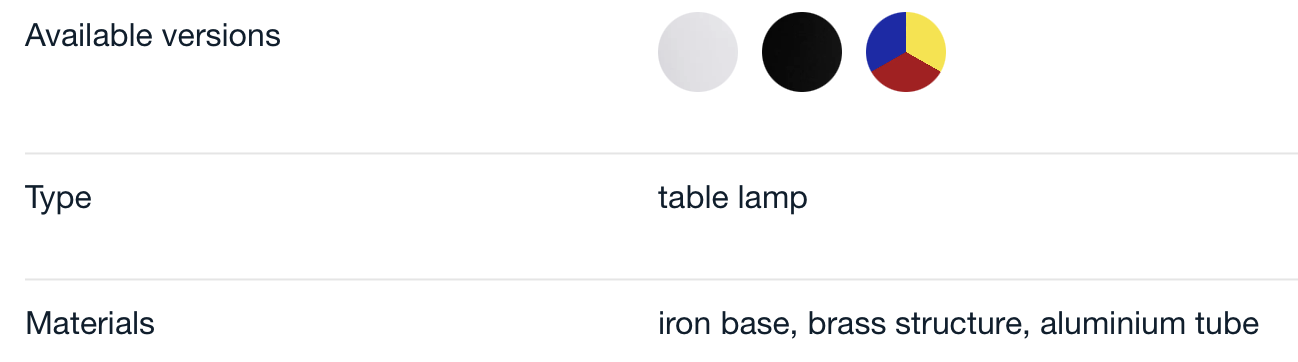Select the white version swatch
The height and width of the screenshot is (362, 1298).
(698, 52)
